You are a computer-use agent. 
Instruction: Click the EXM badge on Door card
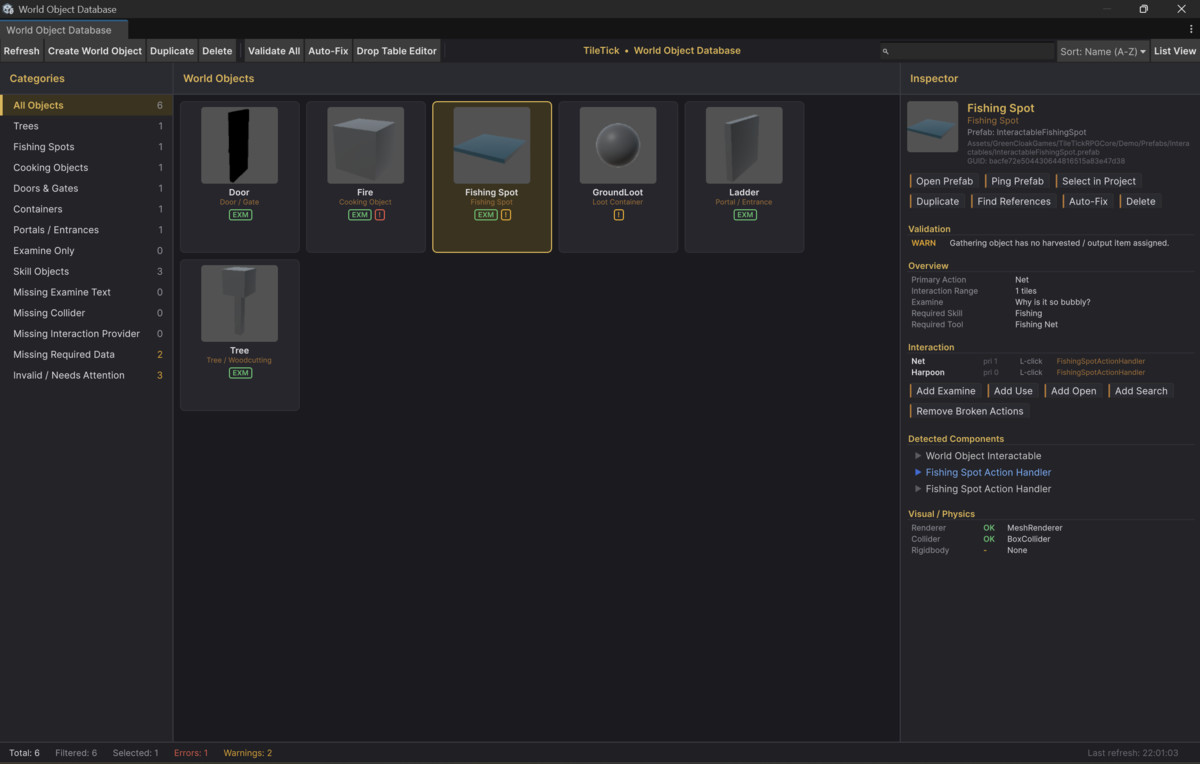(x=239, y=215)
